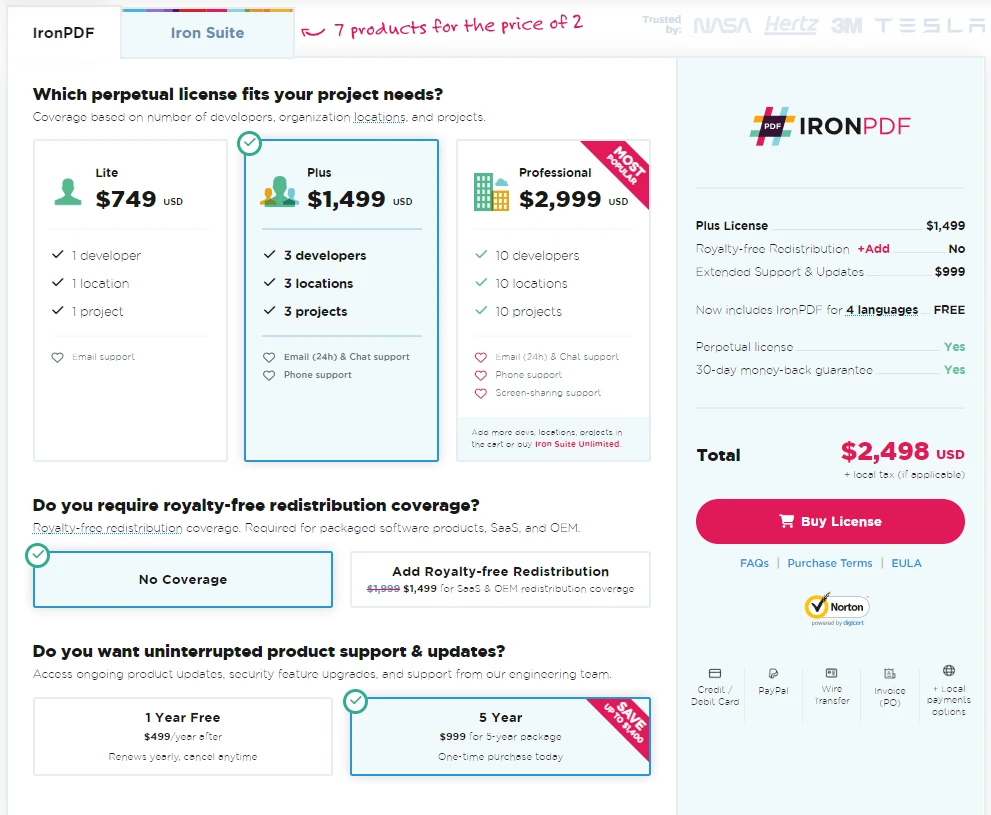The image size is (991, 815).
Task: Click the PayPal payment icon
Action: click(x=773, y=673)
